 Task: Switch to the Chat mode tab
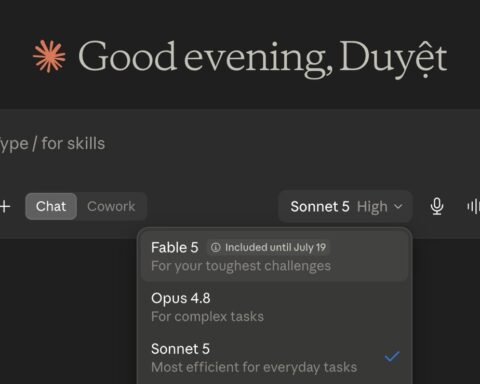click(x=51, y=206)
